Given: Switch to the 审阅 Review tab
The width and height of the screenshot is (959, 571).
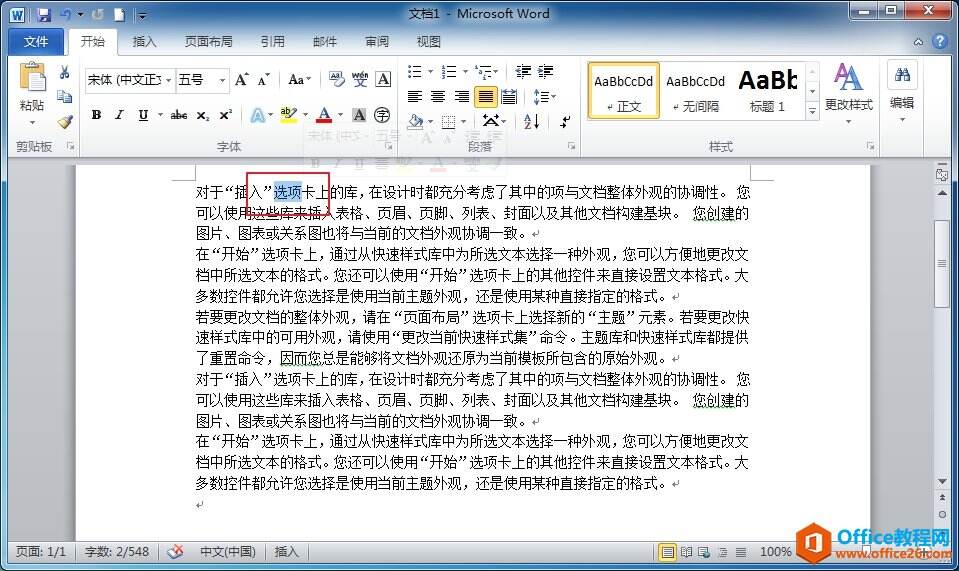Looking at the screenshot, I should coord(377,42).
